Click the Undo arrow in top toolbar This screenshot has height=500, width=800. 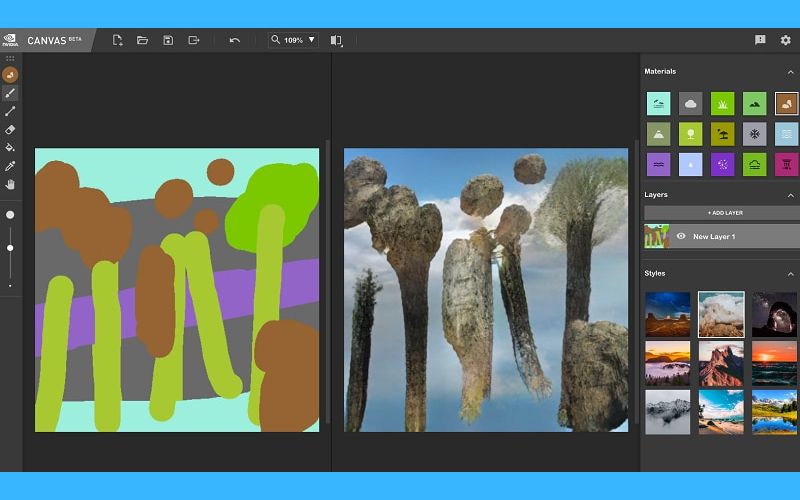coord(234,40)
